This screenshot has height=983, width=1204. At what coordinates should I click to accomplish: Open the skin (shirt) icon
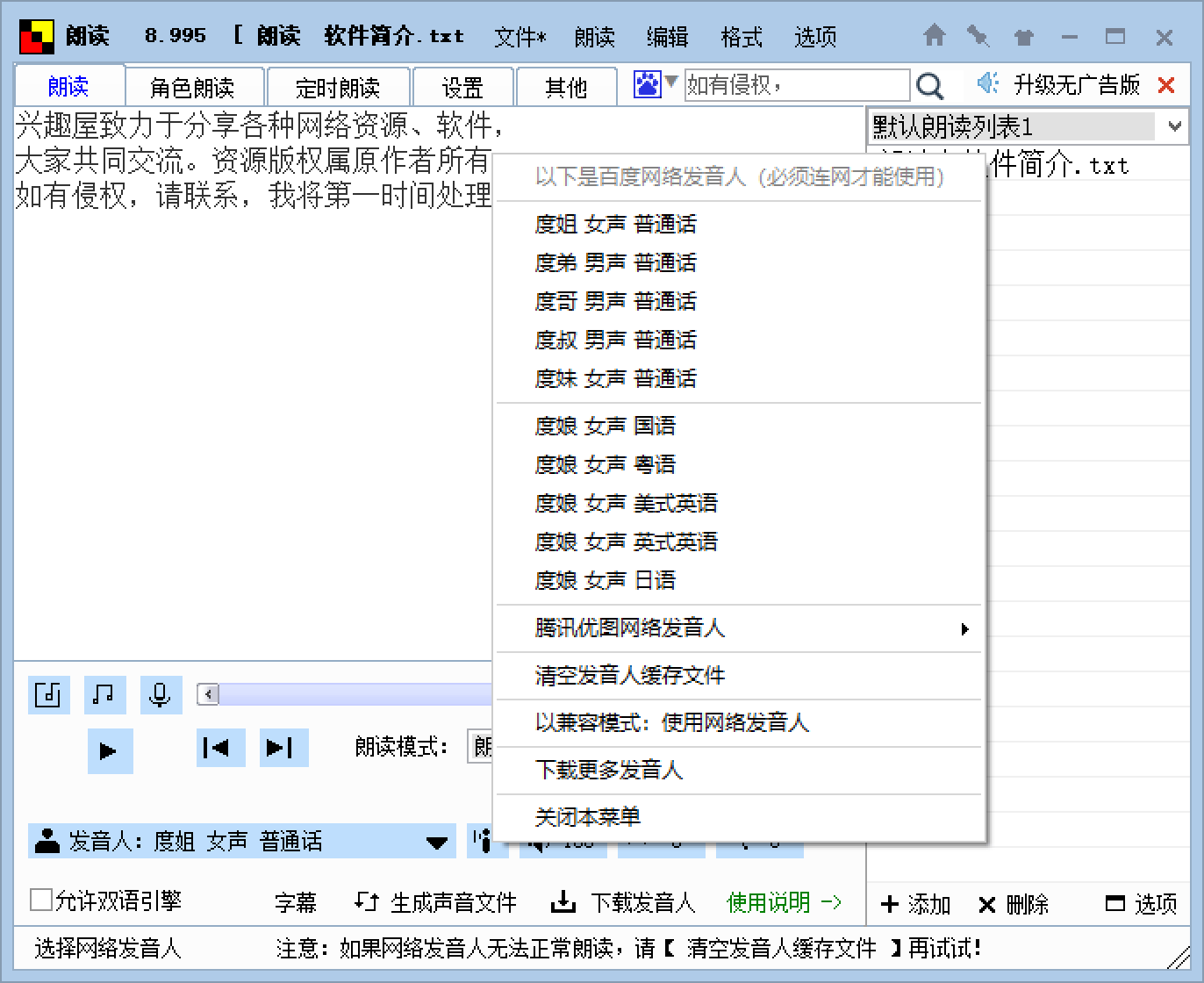[x=1023, y=37]
